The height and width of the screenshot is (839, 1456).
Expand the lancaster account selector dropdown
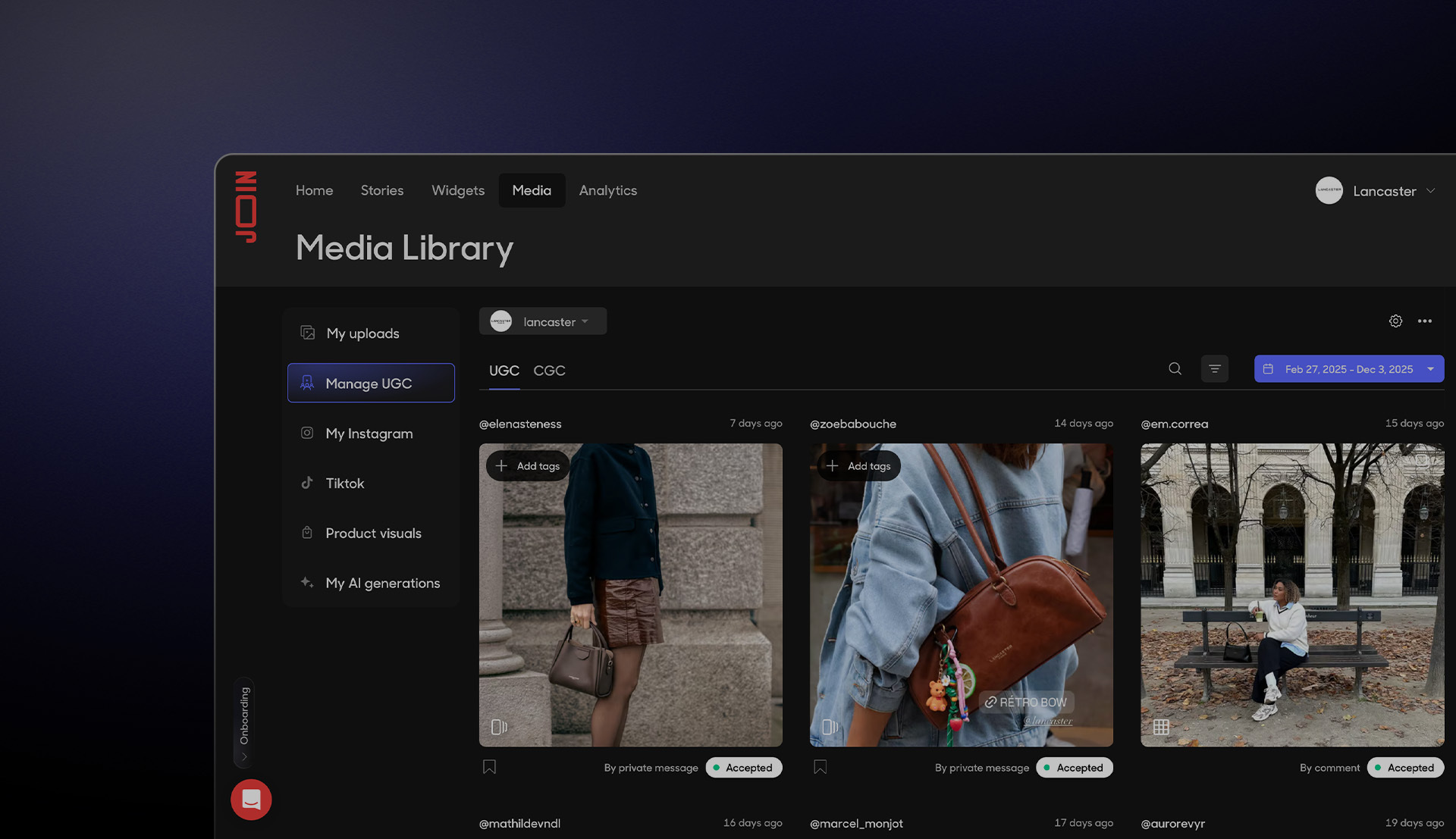pos(542,321)
